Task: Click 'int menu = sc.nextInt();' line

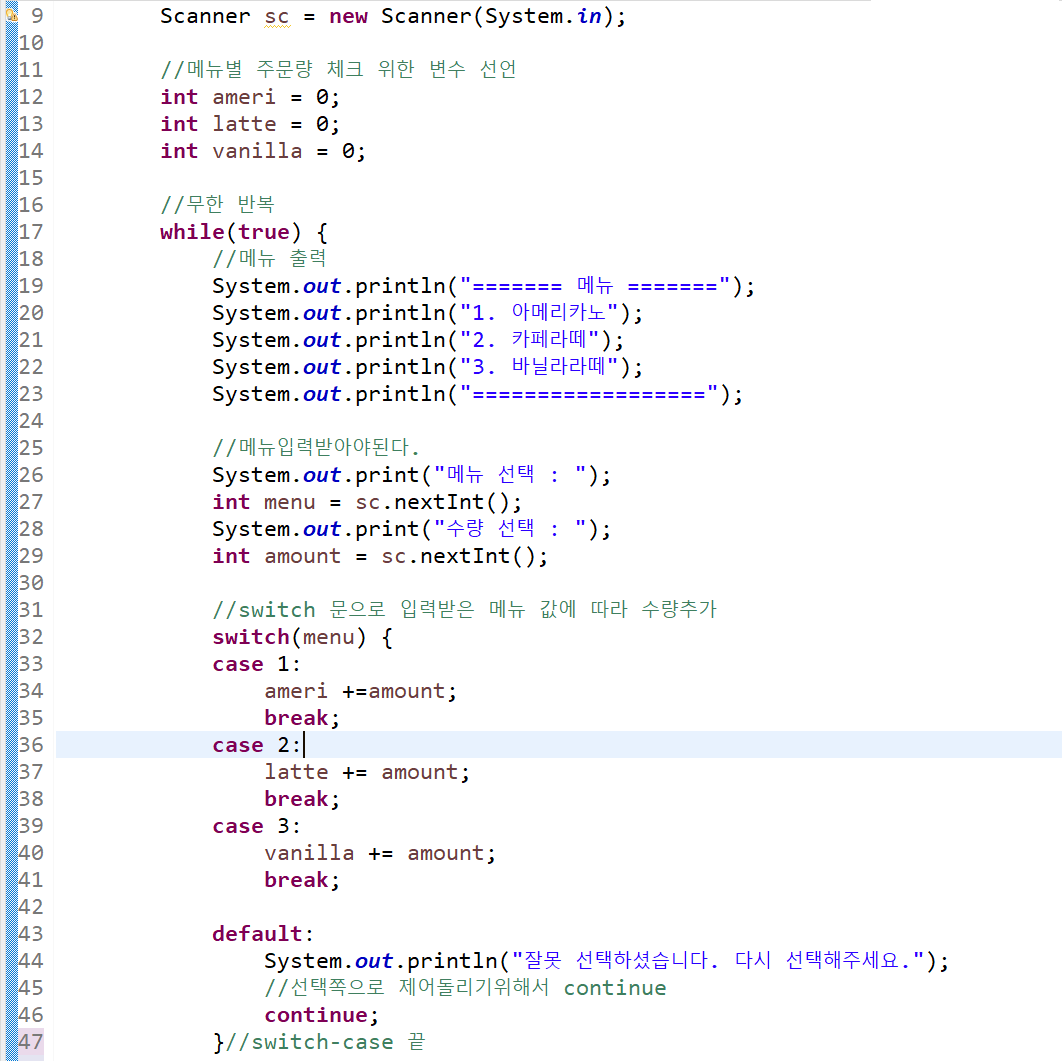Action: pos(367,502)
